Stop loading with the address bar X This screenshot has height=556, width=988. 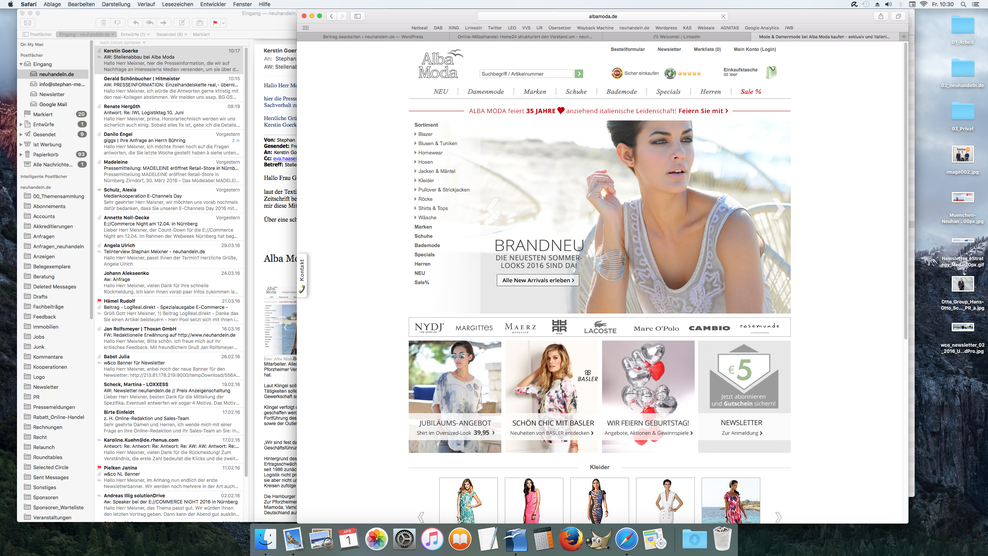(x=723, y=16)
